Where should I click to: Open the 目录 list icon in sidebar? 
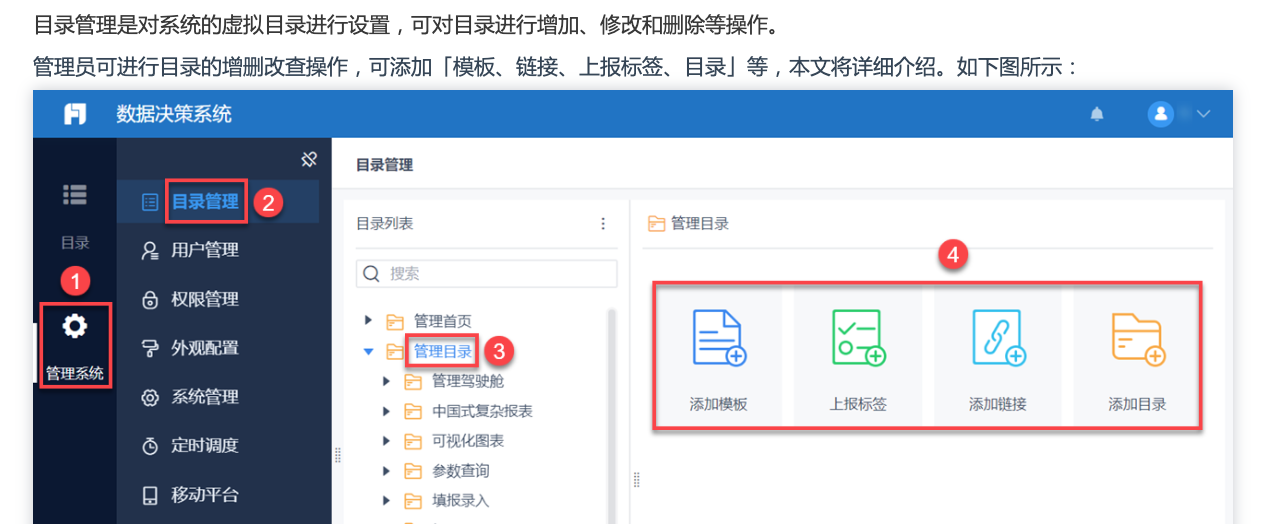[75, 195]
